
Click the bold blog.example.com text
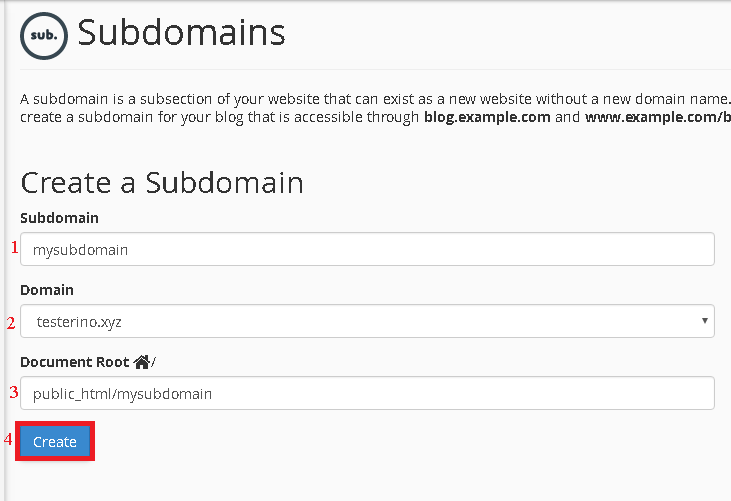click(487, 117)
